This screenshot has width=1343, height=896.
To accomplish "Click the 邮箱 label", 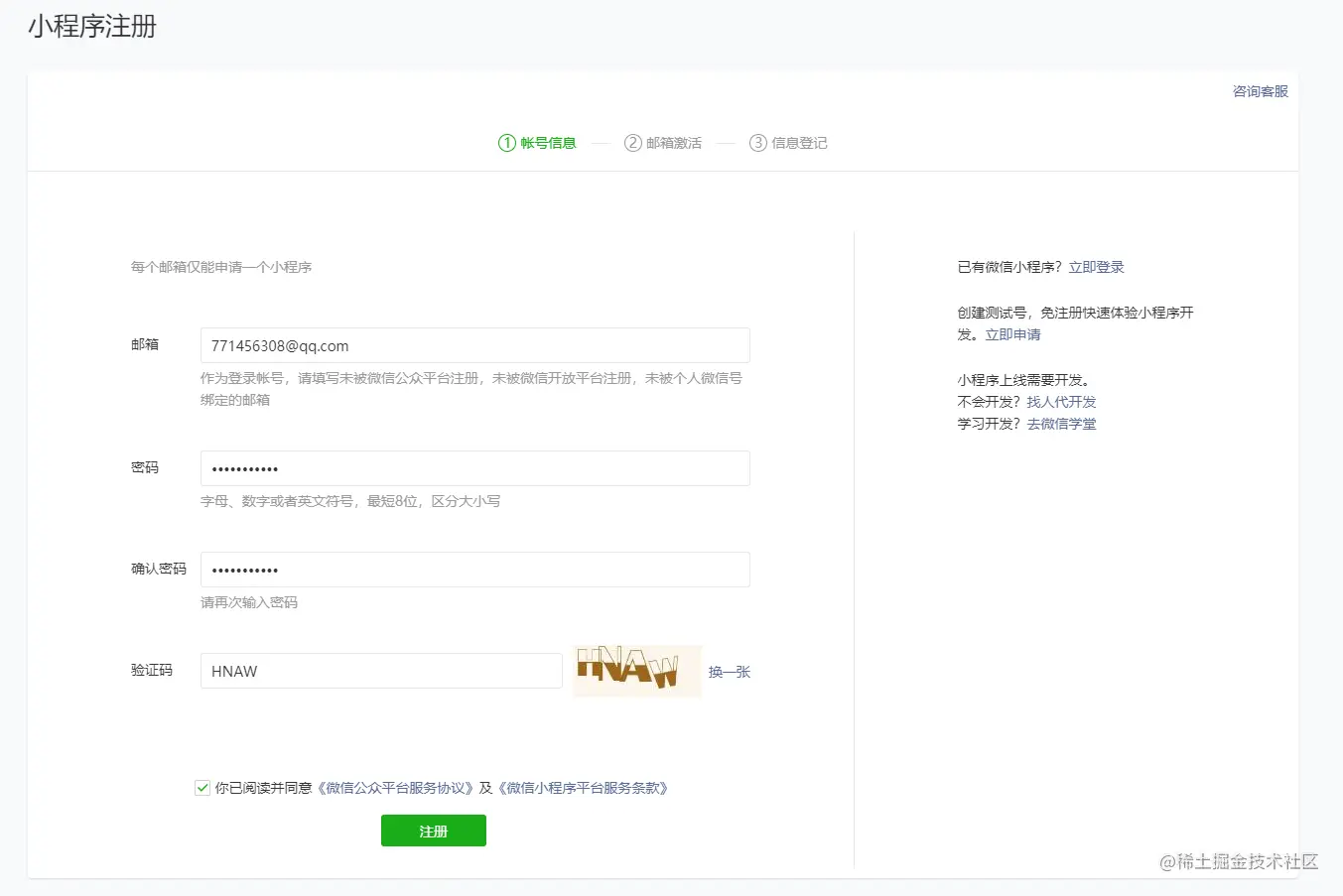I will (145, 344).
